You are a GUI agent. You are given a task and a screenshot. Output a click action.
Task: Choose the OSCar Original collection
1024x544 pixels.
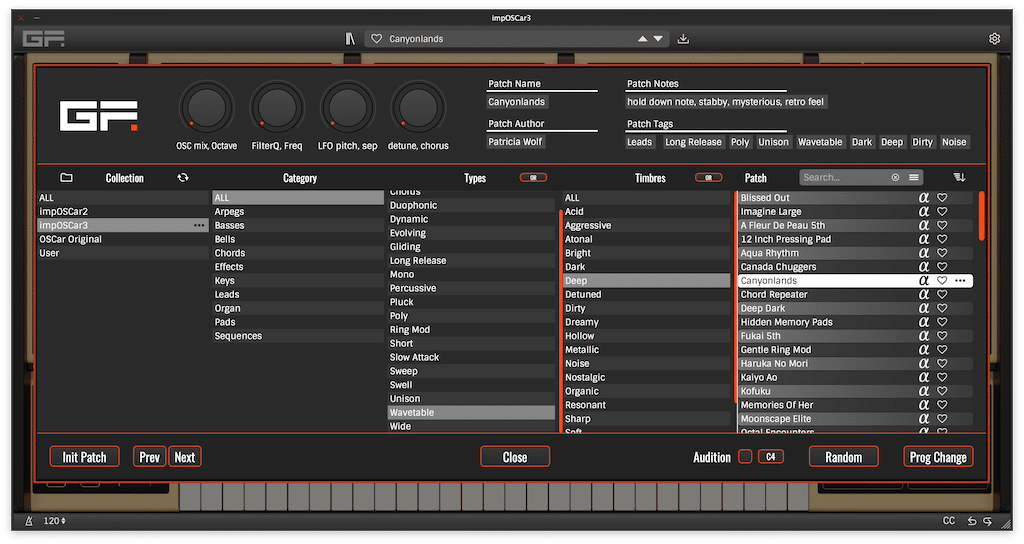(122, 239)
